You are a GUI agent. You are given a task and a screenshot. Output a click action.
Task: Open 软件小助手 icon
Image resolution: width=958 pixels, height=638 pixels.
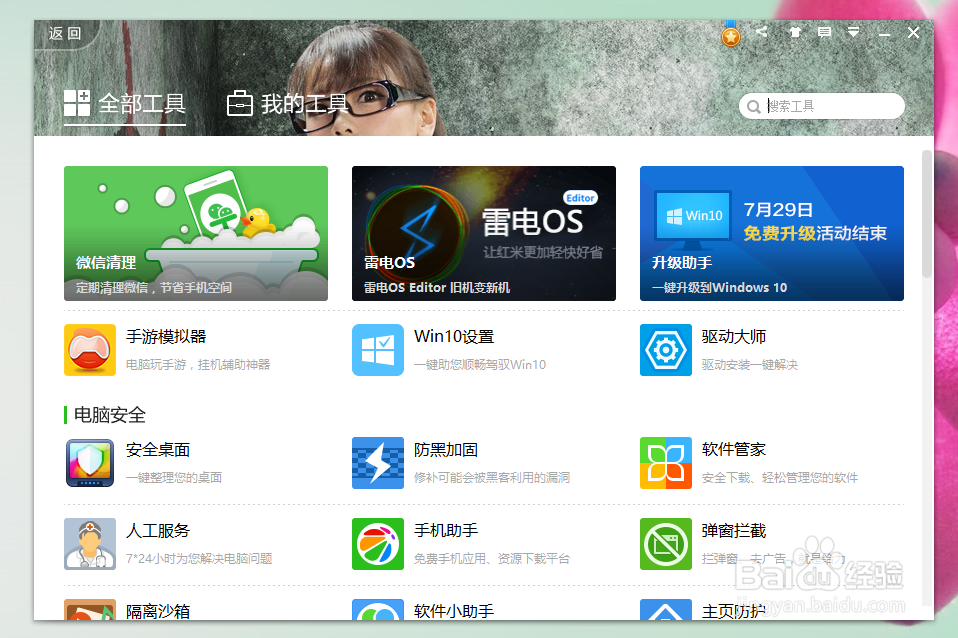coord(378,610)
